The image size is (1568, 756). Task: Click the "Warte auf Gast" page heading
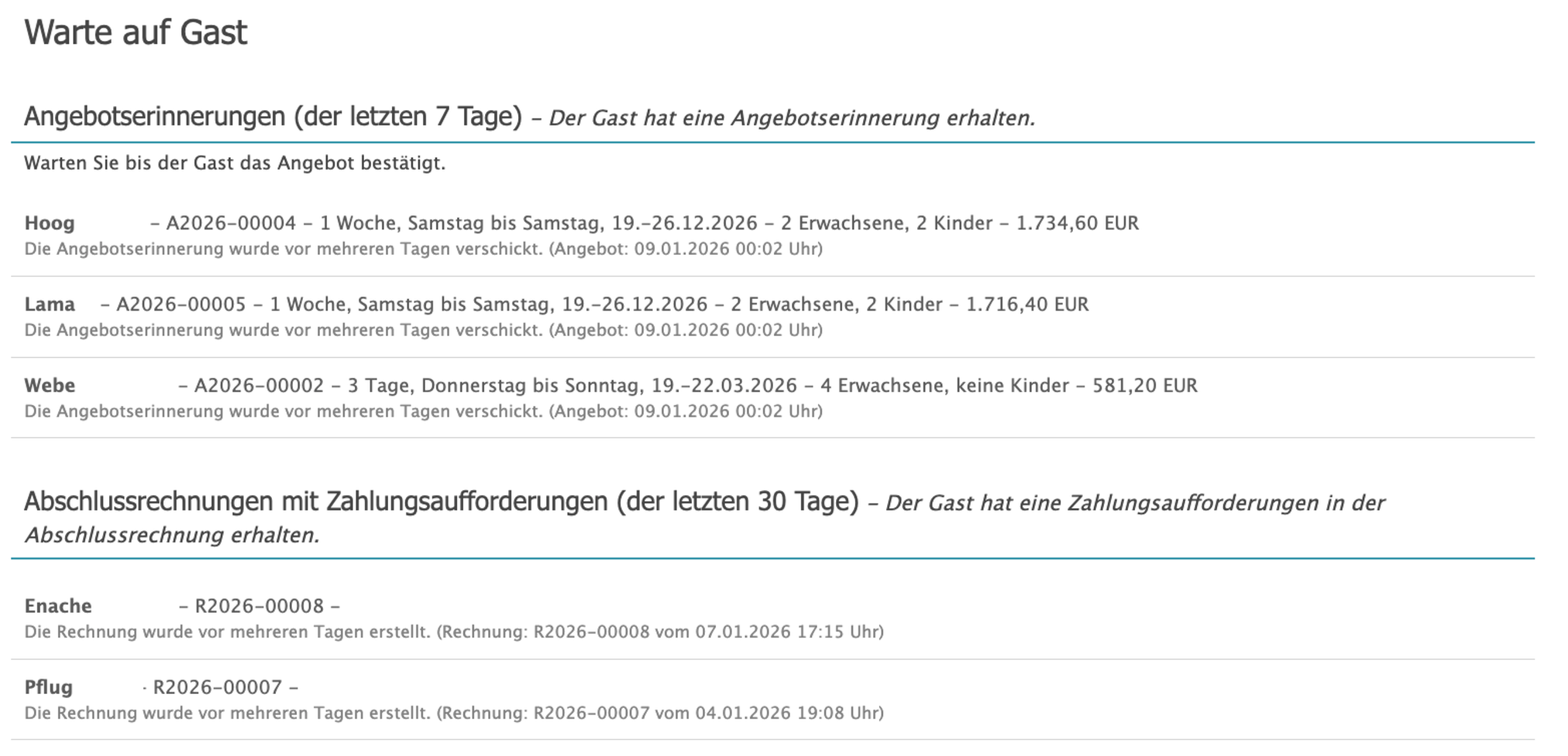(x=136, y=33)
